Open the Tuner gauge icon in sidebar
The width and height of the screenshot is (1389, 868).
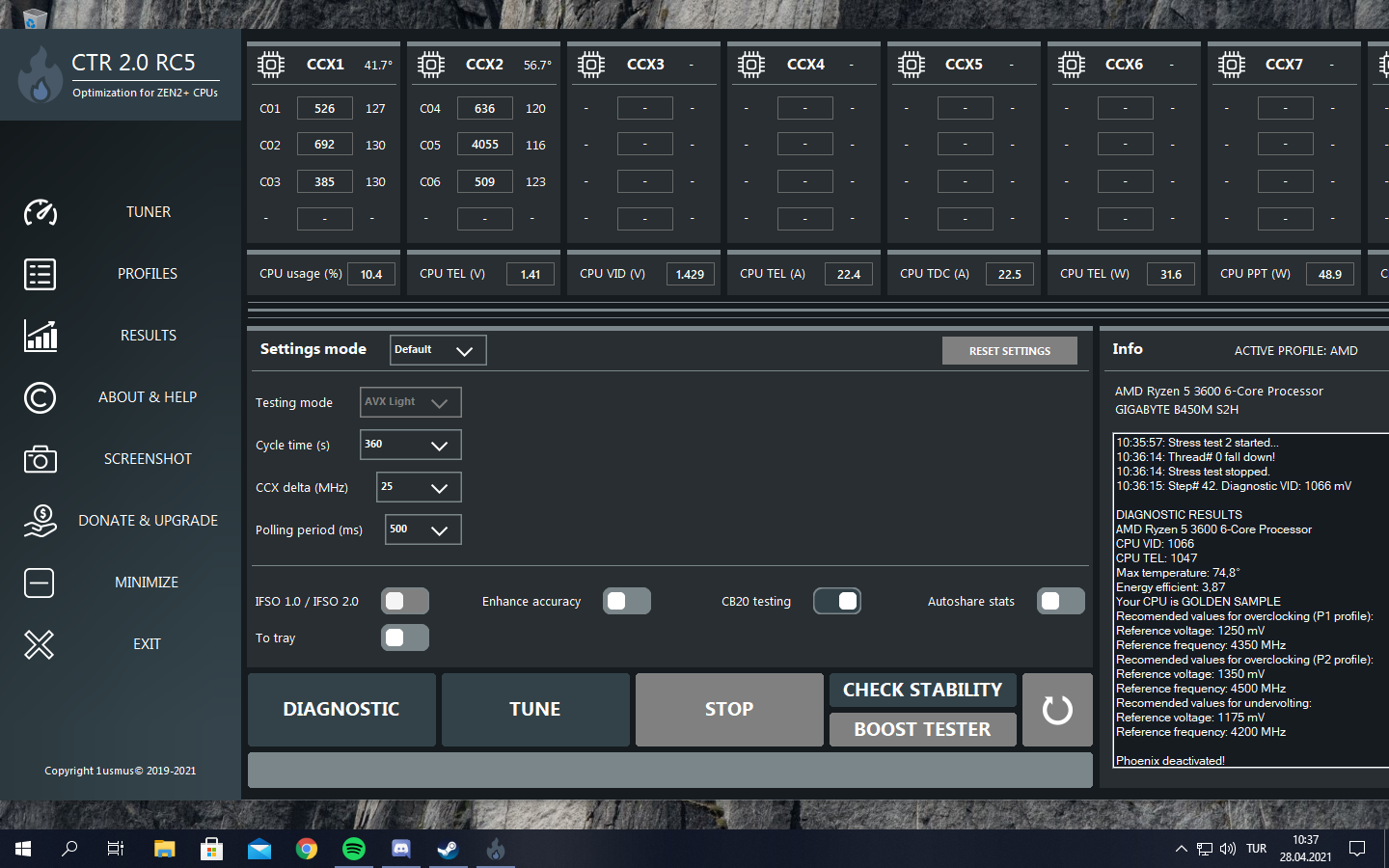[x=41, y=212]
